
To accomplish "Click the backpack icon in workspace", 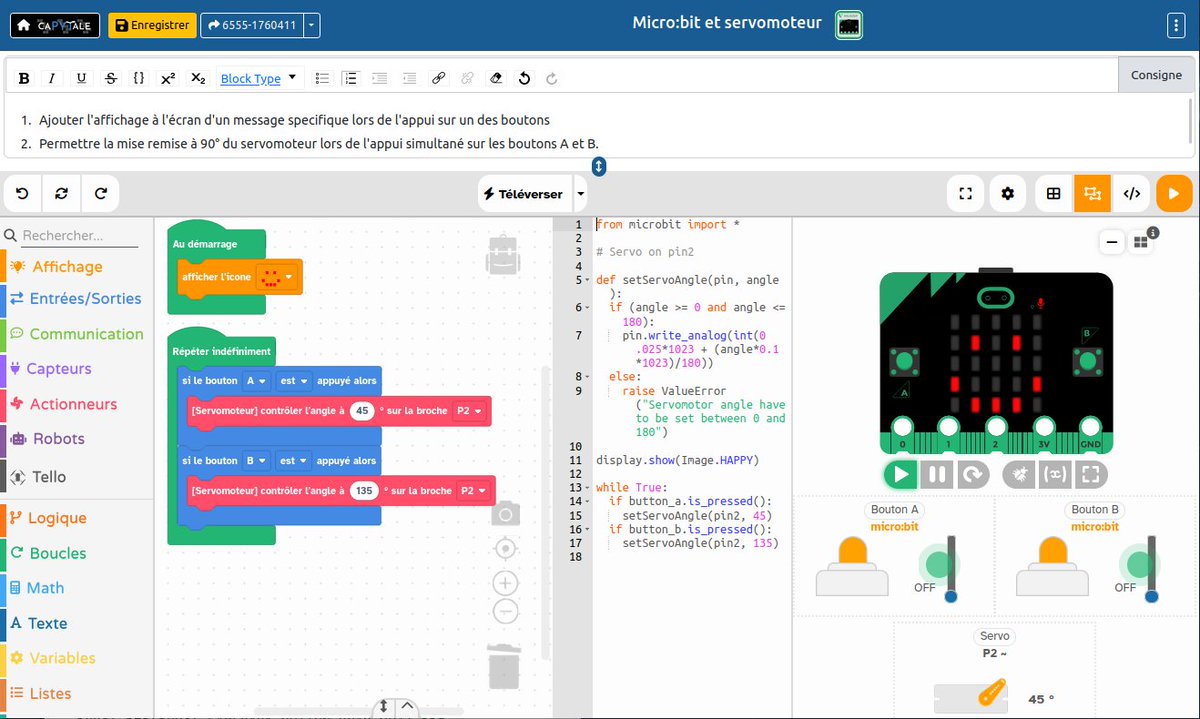I will 504,255.
